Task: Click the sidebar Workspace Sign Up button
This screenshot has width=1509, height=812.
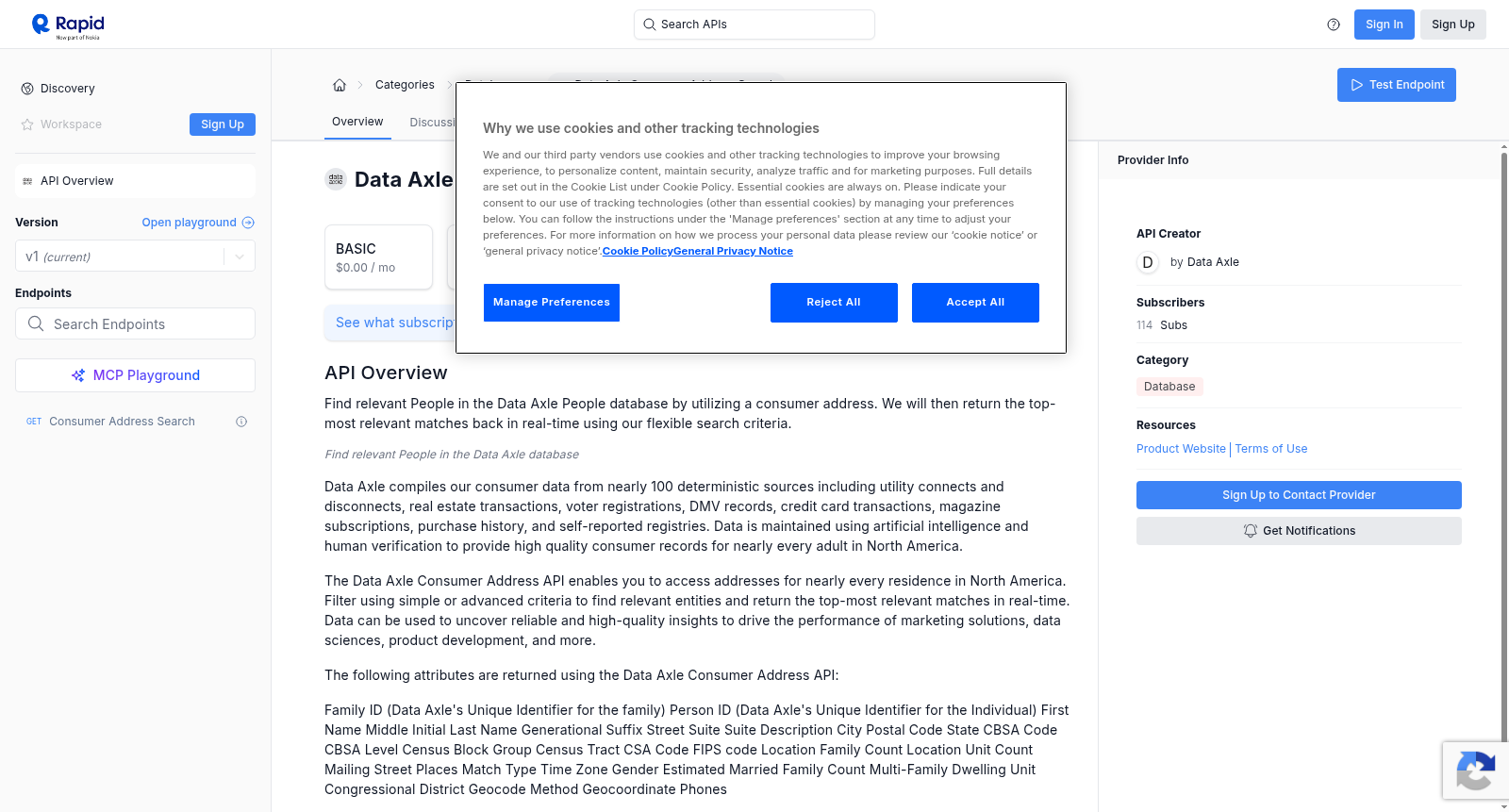Action: tap(223, 124)
